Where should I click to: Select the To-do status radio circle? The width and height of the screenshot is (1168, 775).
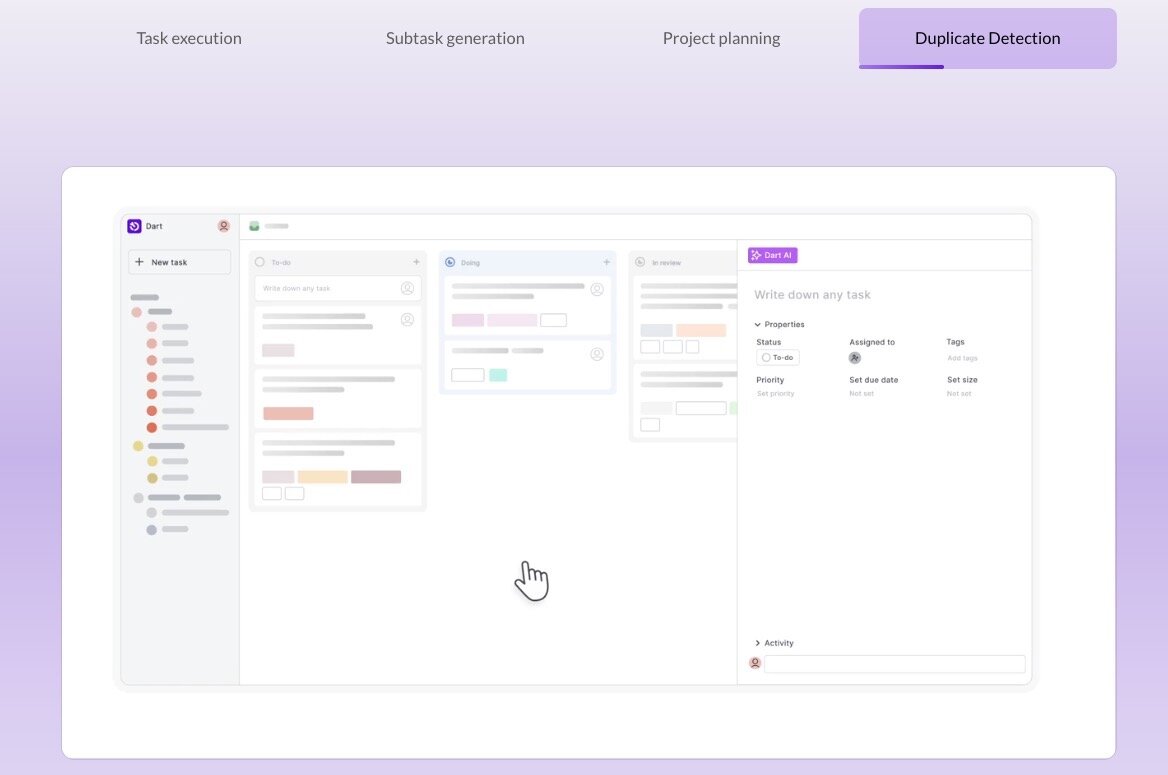768,357
